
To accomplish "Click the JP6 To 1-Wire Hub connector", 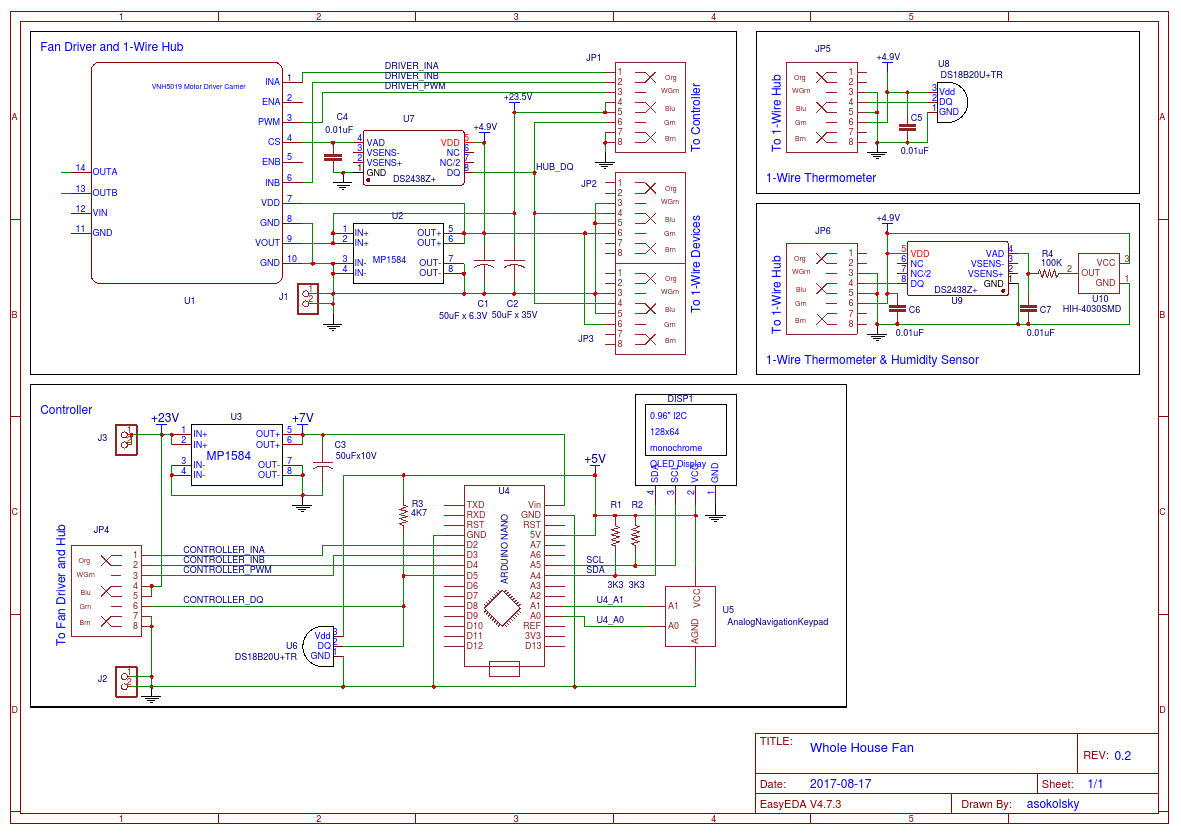I will coord(821,289).
